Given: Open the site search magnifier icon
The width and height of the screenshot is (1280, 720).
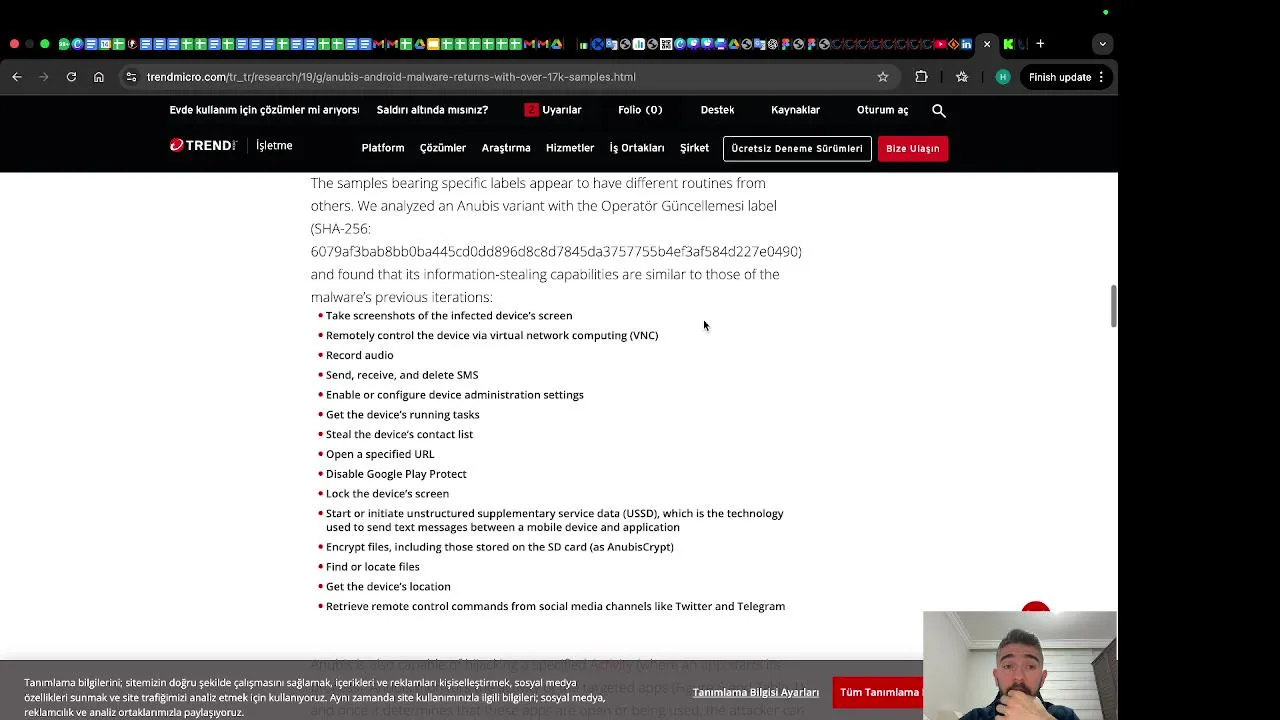Looking at the screenshot, I should [939, 110].
